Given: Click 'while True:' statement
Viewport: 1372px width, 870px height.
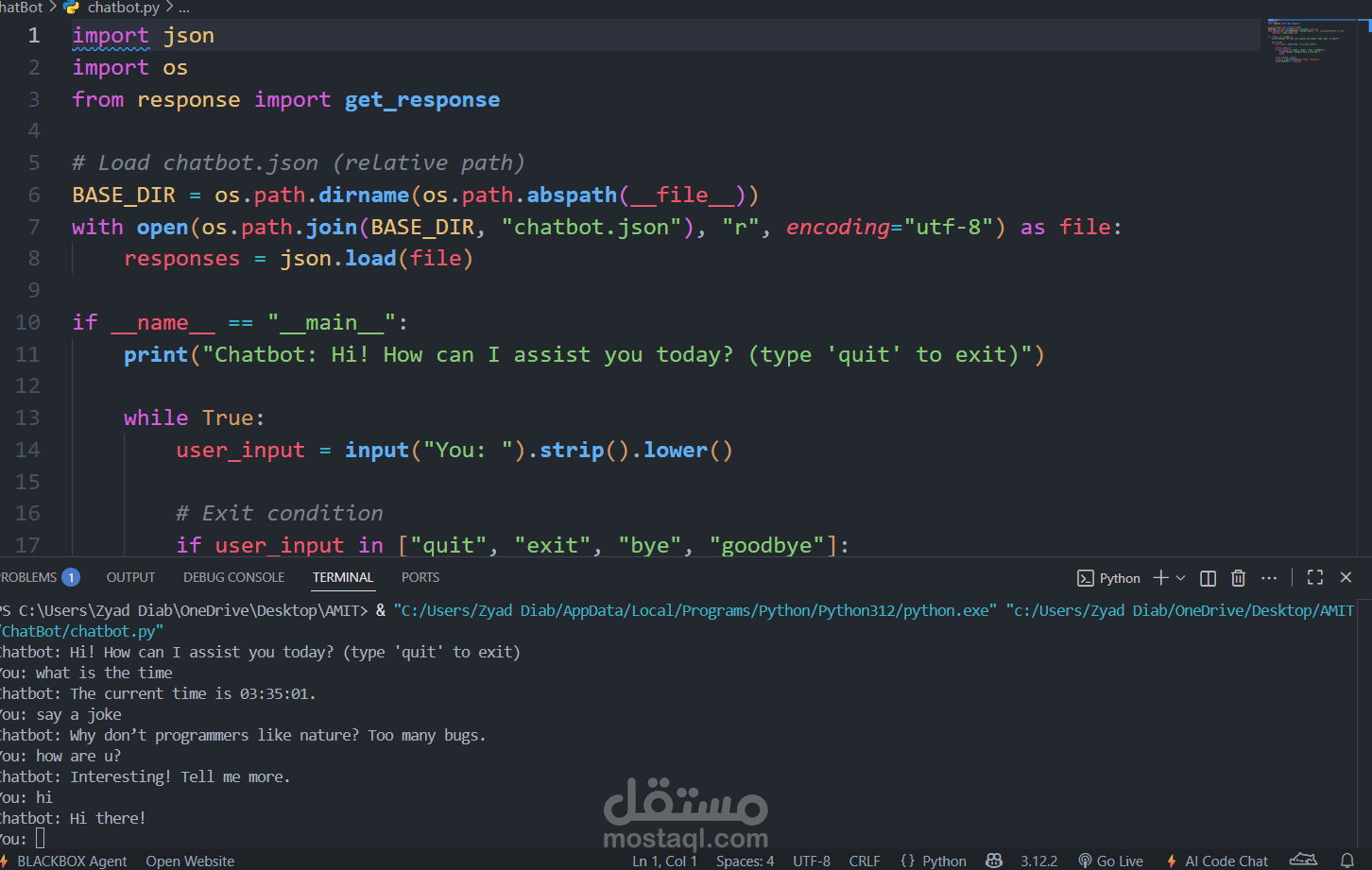Looking at the screenshot, I should (195, 418).
